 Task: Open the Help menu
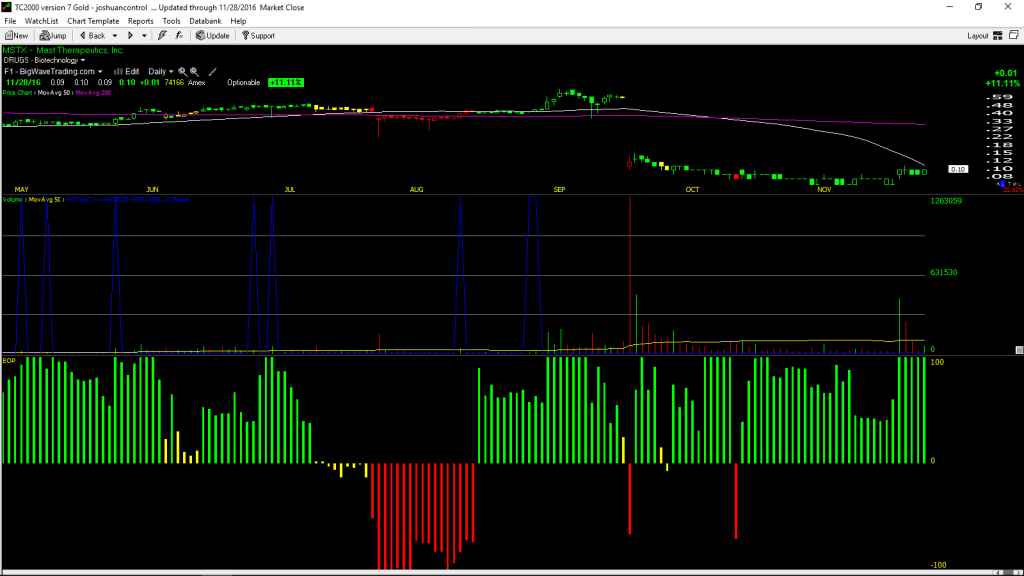click(238, 21)
